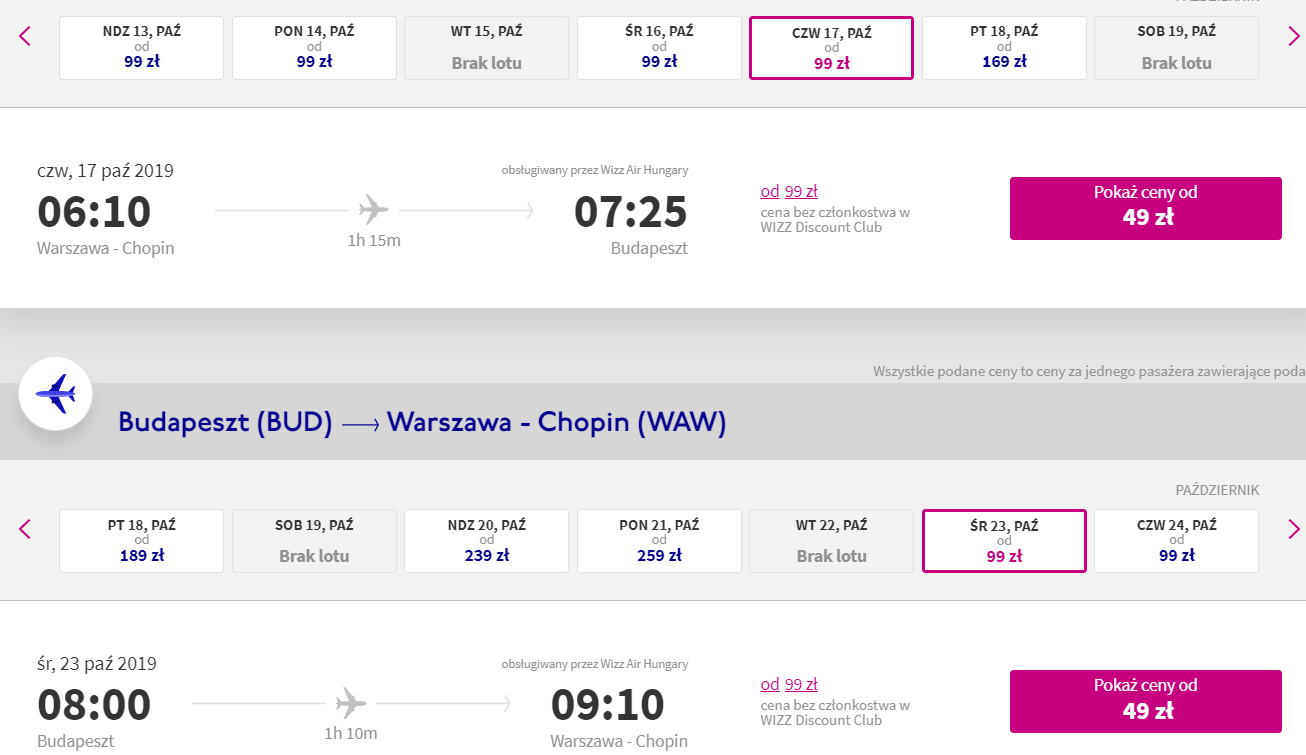1306x755 pixels.
Task: Choose return NDZ 20, PAŹ 239 zł
Action: (486, 540)
